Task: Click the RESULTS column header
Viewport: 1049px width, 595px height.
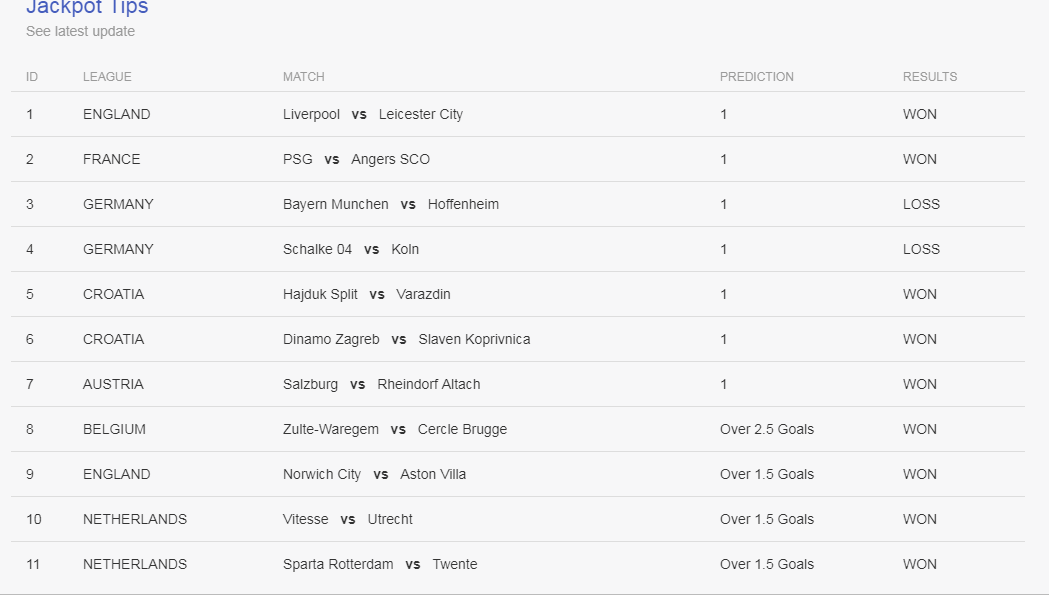Action: (x=930, y=77)
